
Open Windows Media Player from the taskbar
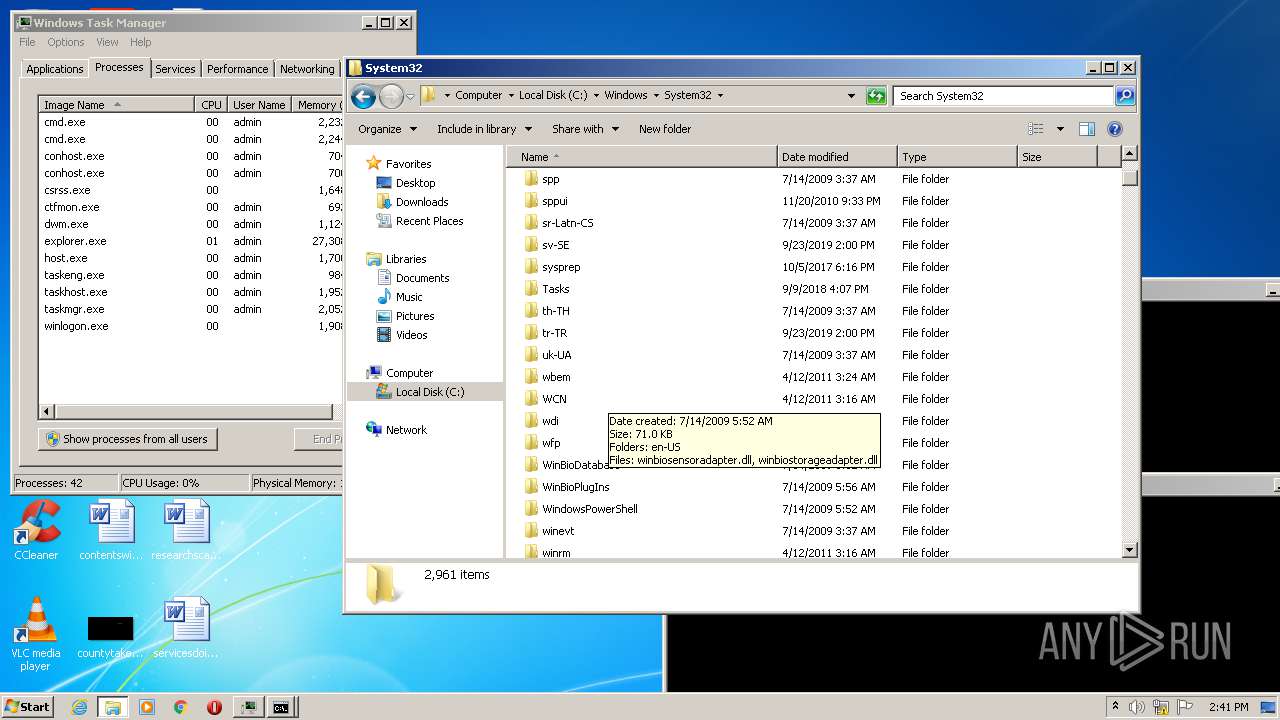(x=147, y=707)
